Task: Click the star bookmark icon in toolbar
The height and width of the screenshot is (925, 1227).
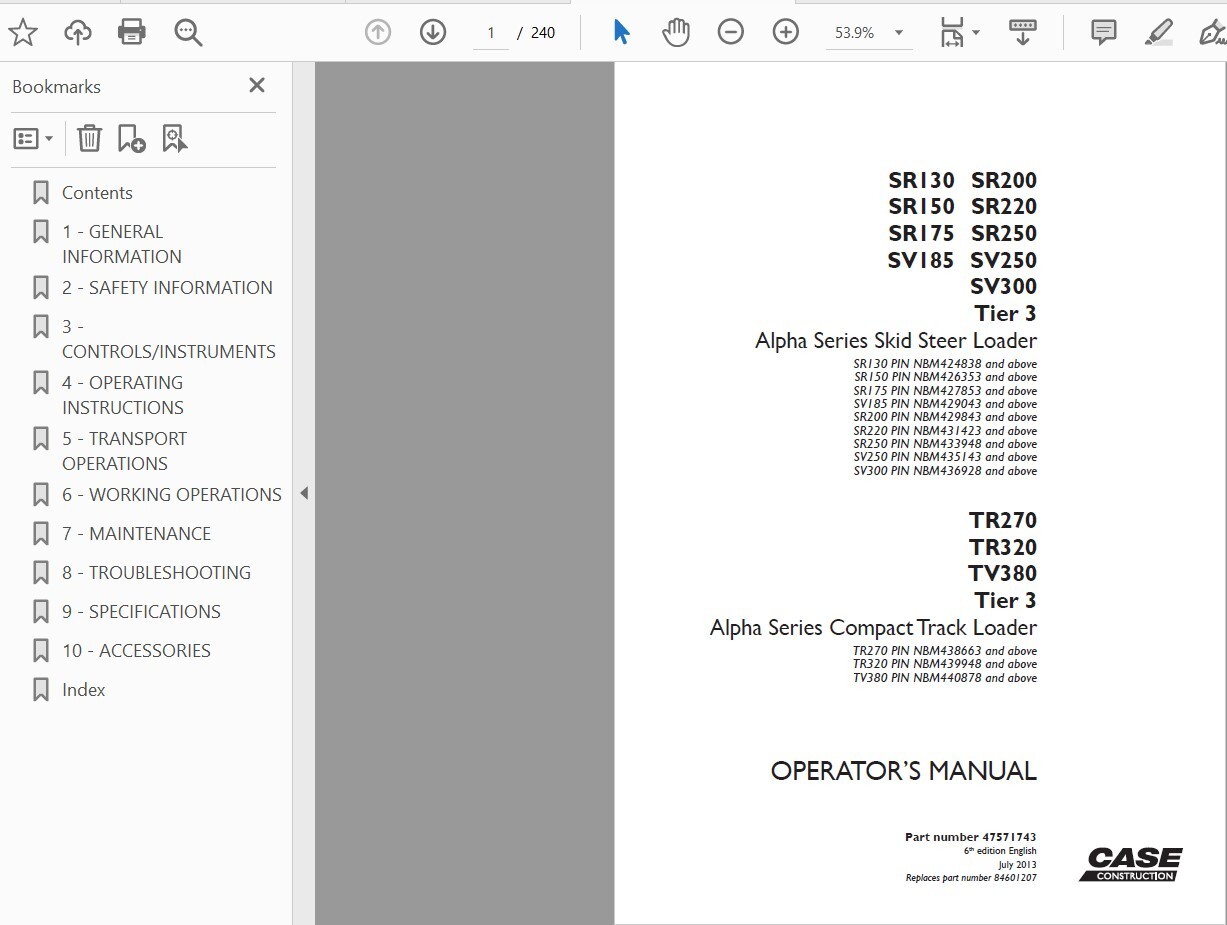Action: (22, 33)
